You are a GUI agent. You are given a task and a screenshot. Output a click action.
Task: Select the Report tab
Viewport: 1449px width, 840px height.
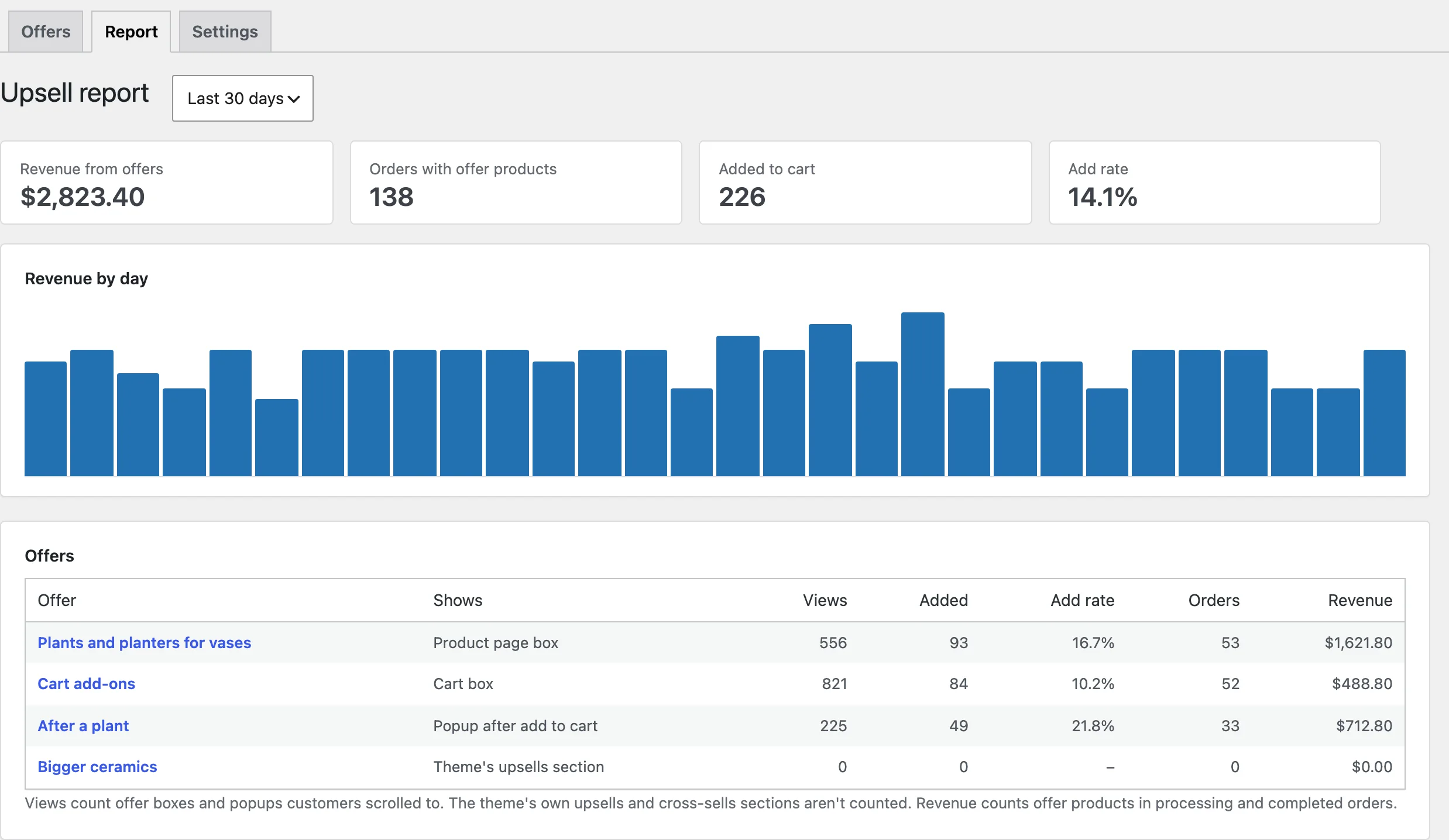point(131,32)
